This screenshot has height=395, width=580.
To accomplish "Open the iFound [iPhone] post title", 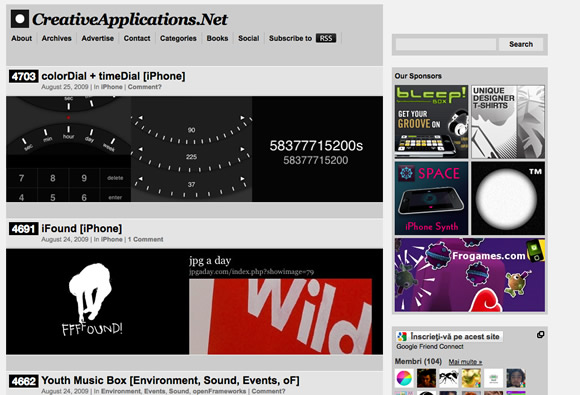I will pos(82,229).
